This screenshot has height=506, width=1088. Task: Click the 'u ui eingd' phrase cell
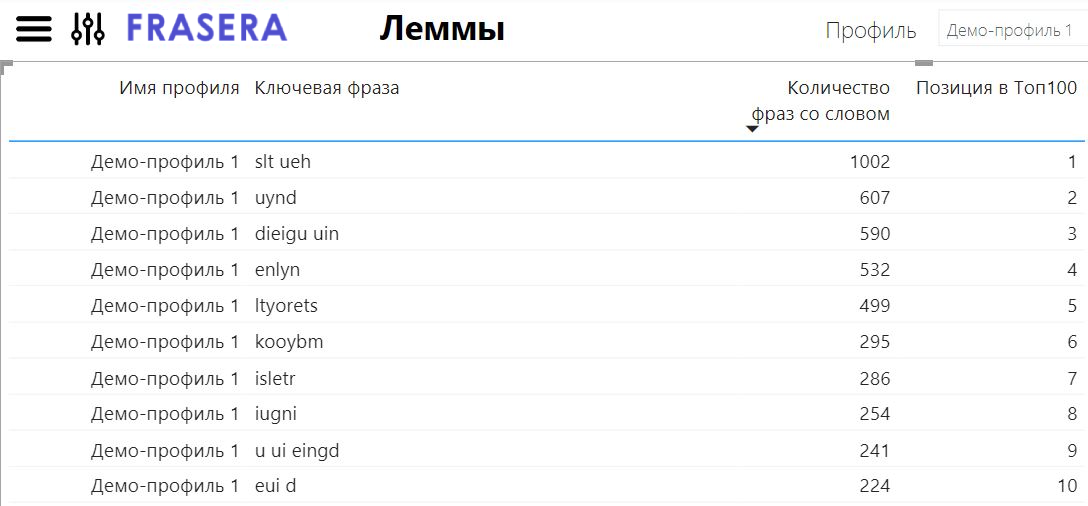297,450
